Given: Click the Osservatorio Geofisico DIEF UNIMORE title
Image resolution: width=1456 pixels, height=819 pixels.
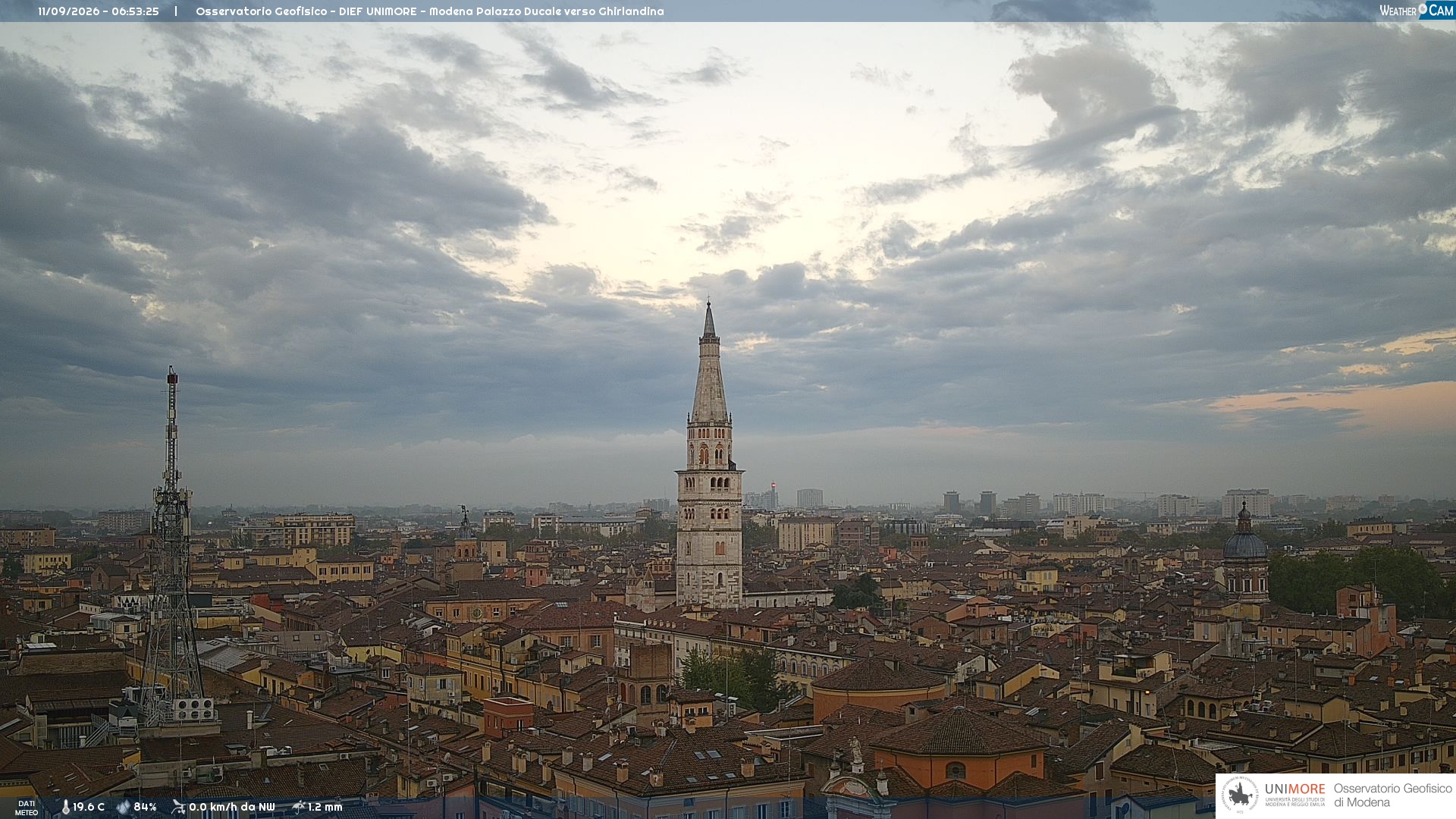Looking at the screenshot, I should [430, 11].
